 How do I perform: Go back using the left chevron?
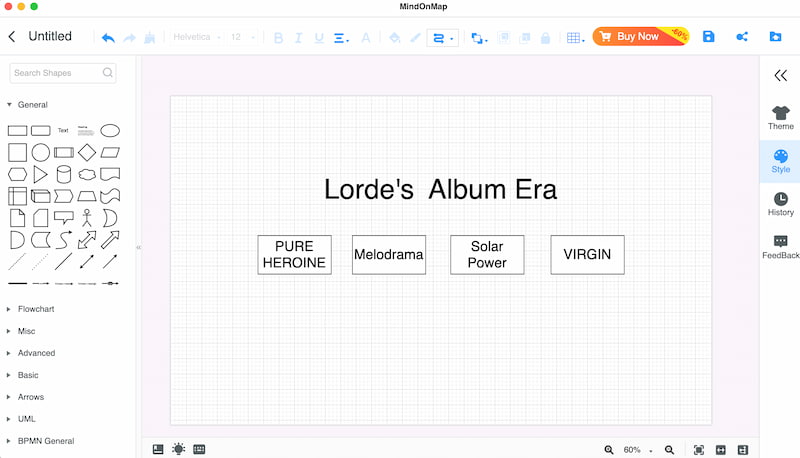(12, 36)
